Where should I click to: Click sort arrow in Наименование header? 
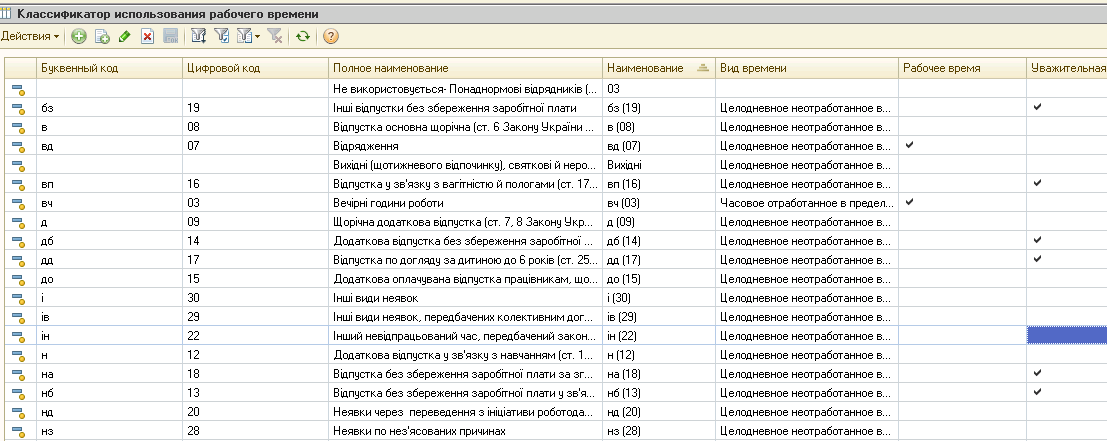tap(702, 68)
